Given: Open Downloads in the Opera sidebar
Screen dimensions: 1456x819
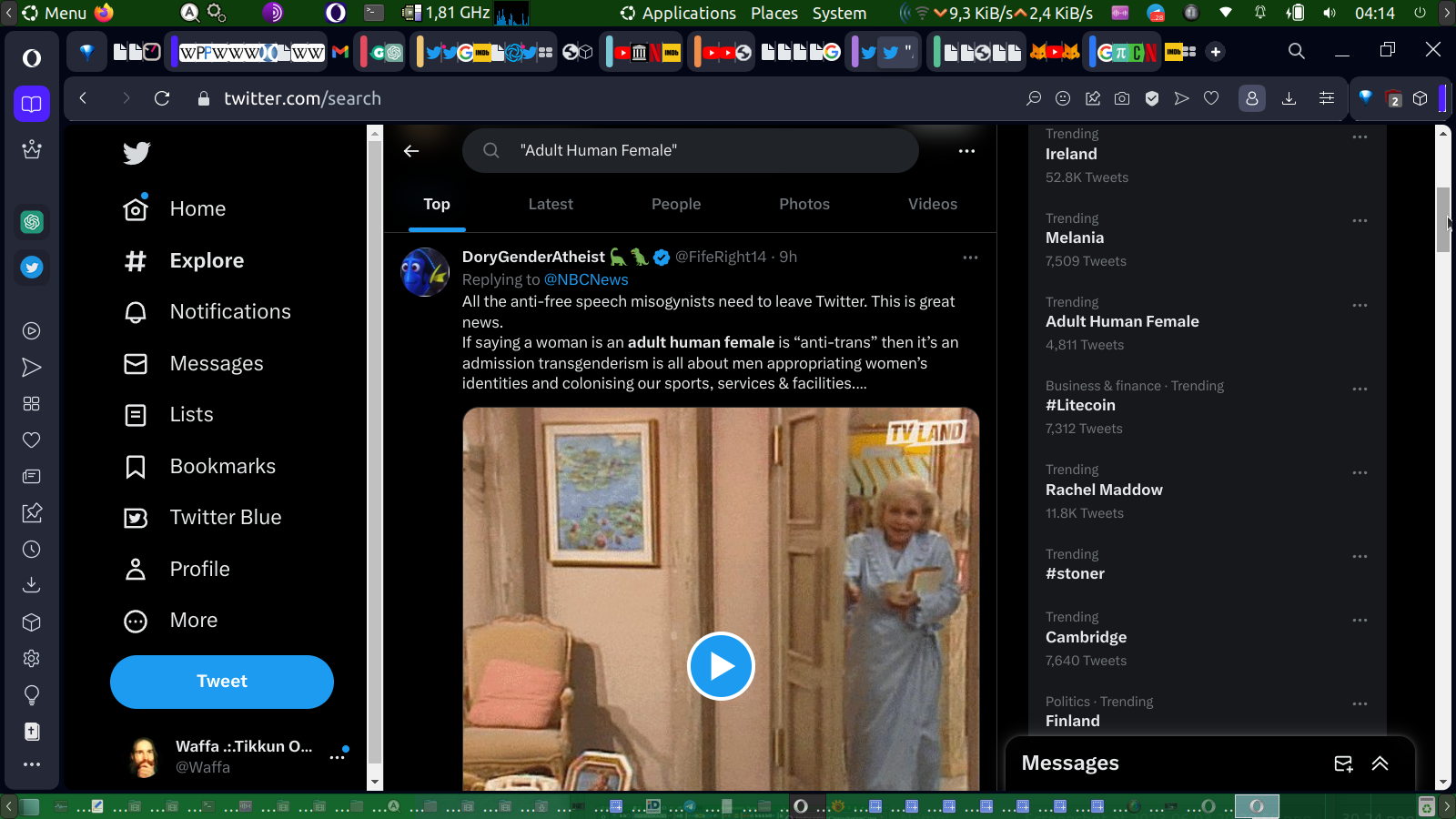Looking at the screenshot, I should click(32, 585).
